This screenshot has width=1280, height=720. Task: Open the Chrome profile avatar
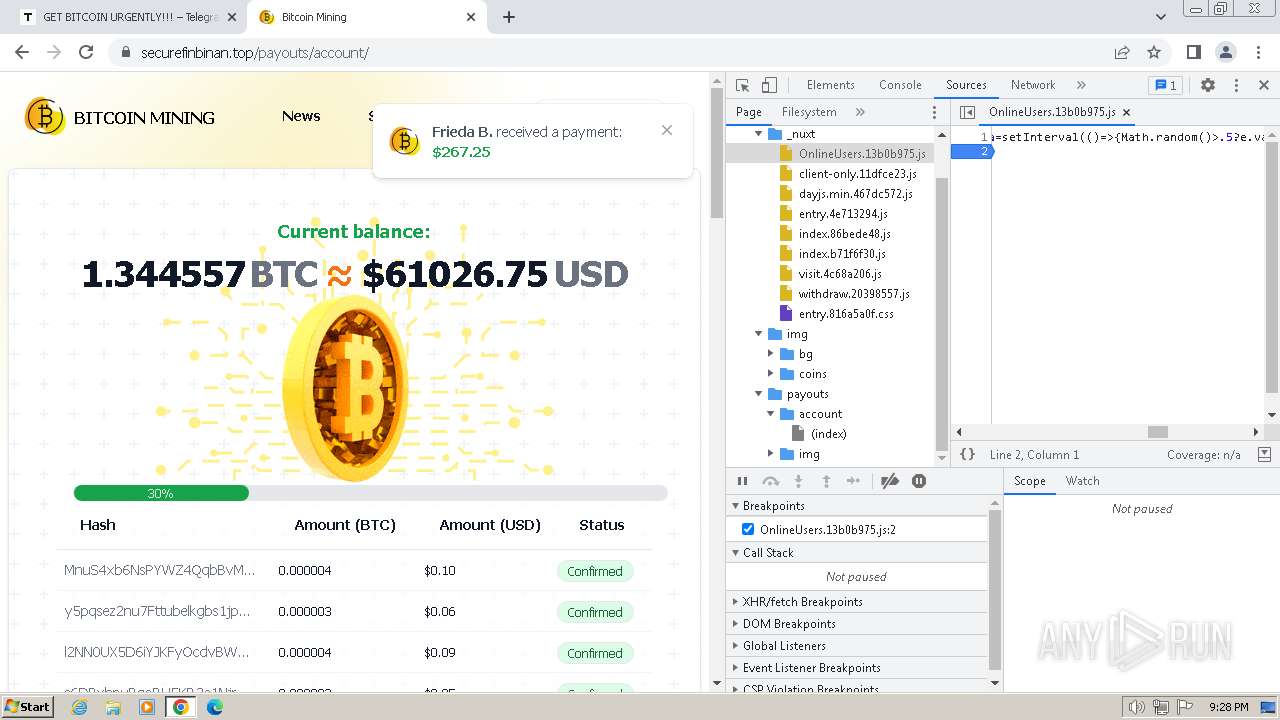tap(1225, 52)
